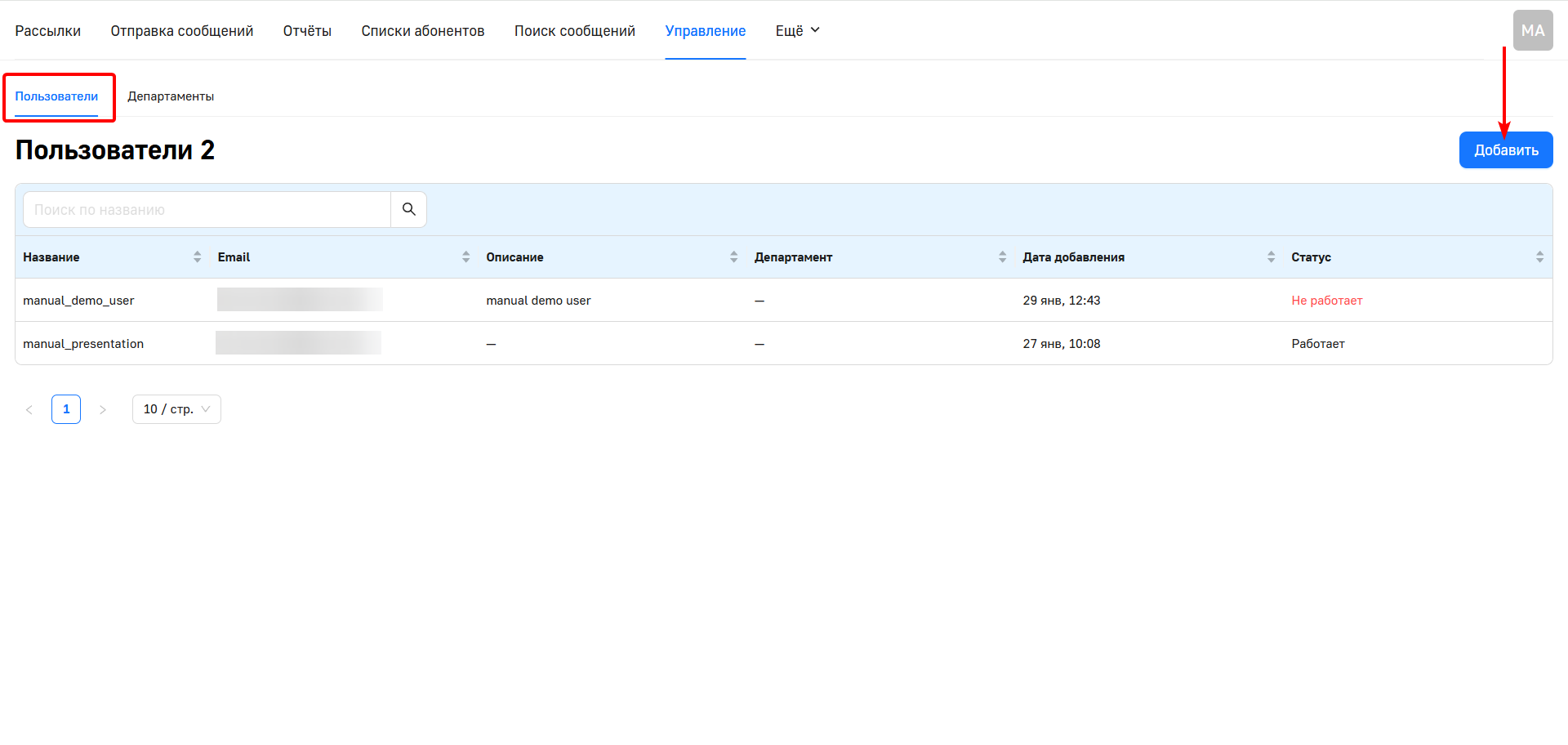Sort by Статус column sort icon
This screenshot has height=745, width=1568.
coord(1539,257)
